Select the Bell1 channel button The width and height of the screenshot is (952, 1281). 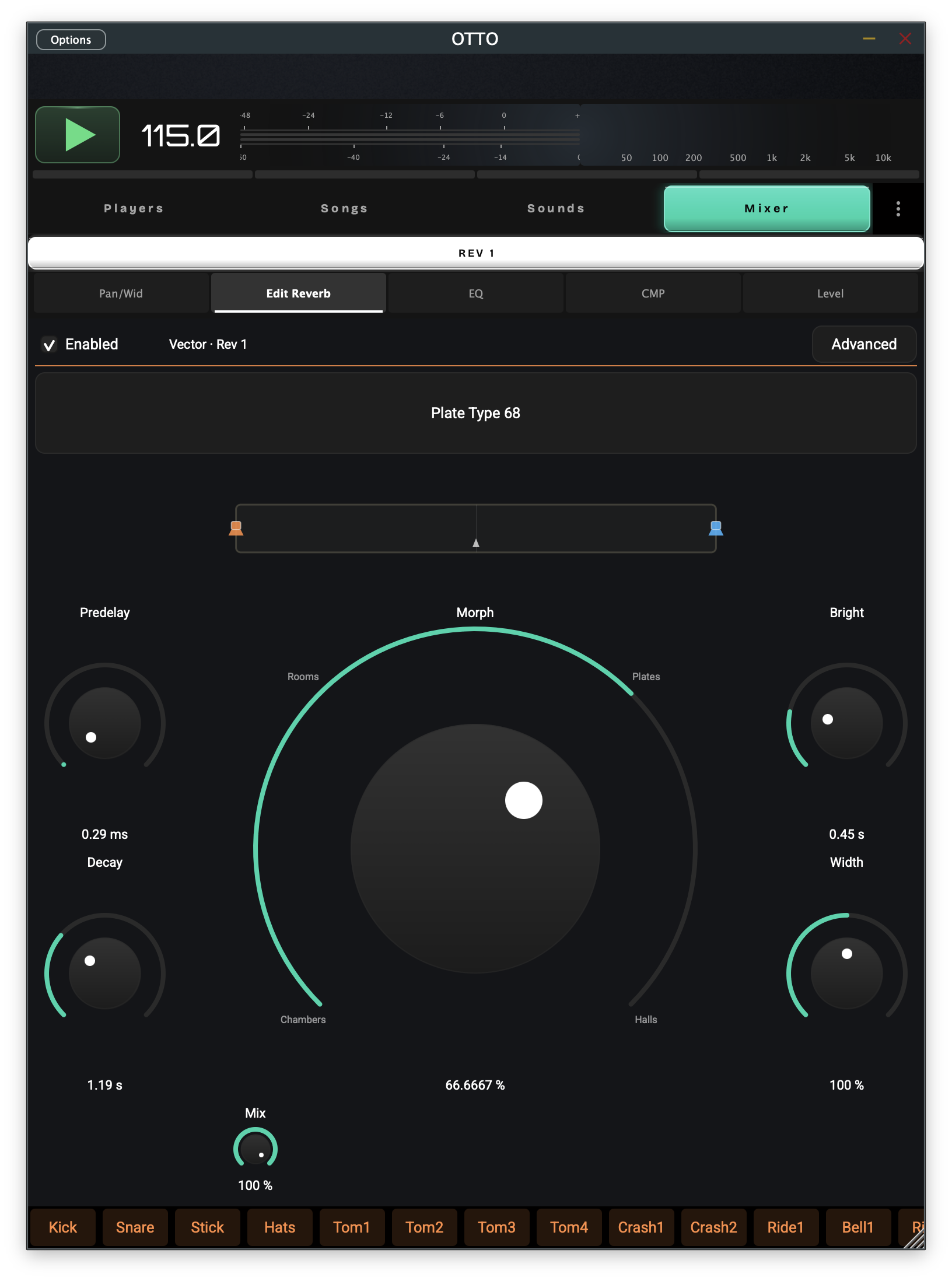[858, 1227]
